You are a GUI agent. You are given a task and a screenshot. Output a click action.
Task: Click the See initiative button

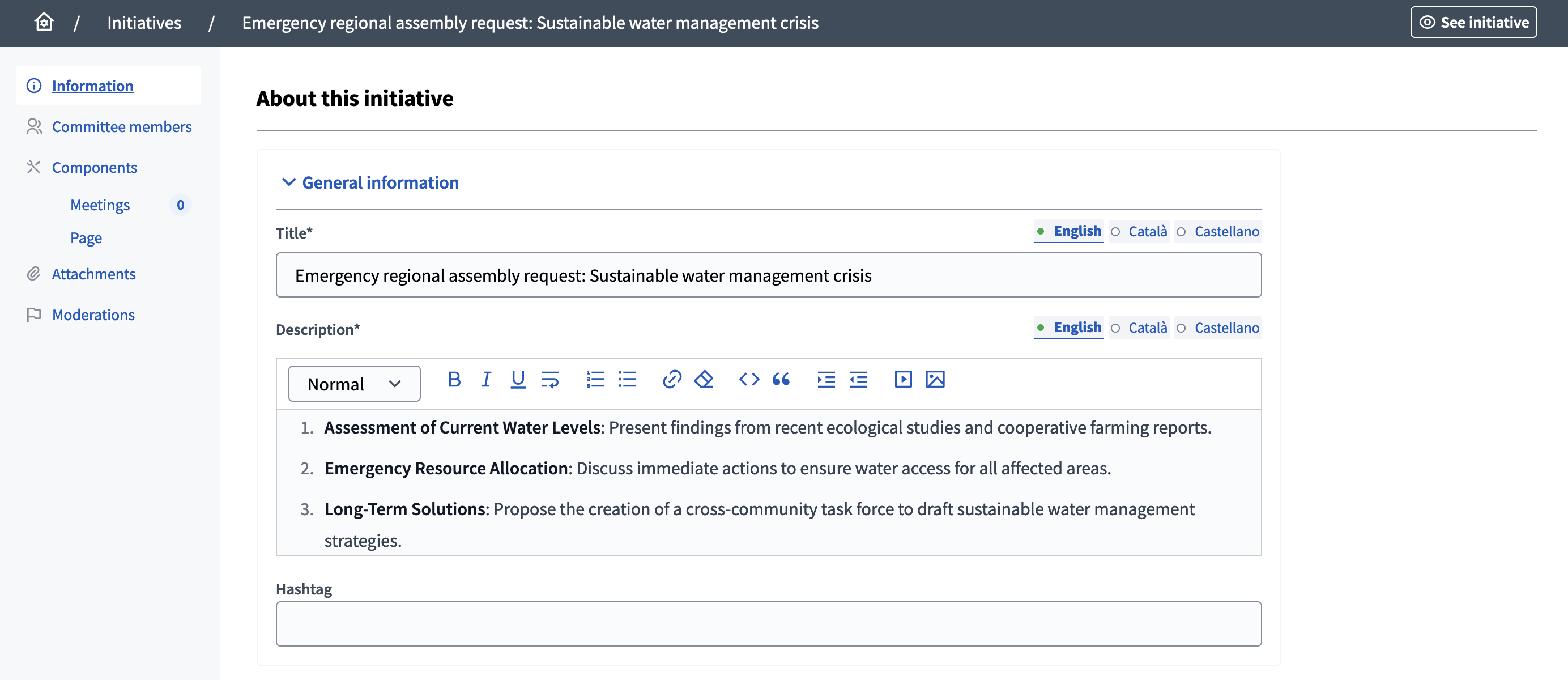click(1473, 22)
